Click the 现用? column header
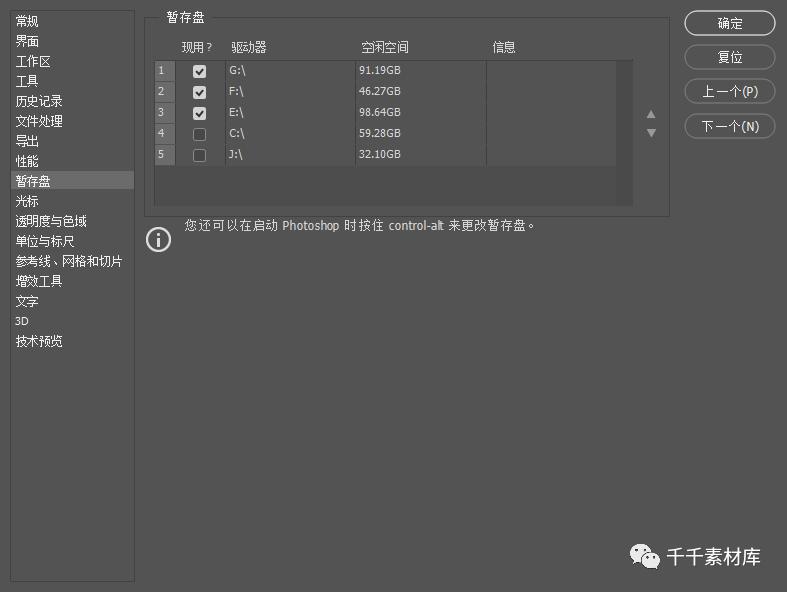787x592 pixels. click(x=197, y=48)
